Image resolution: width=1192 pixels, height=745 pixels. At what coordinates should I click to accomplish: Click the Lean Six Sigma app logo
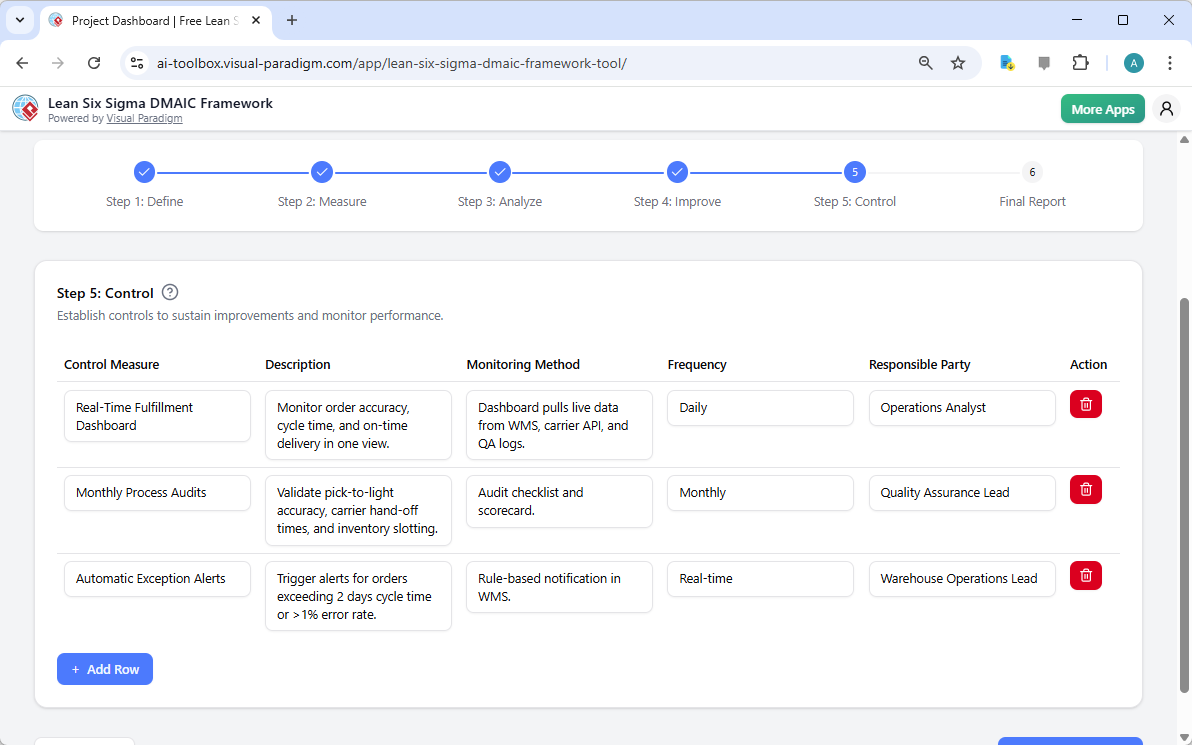coord(25,108)
